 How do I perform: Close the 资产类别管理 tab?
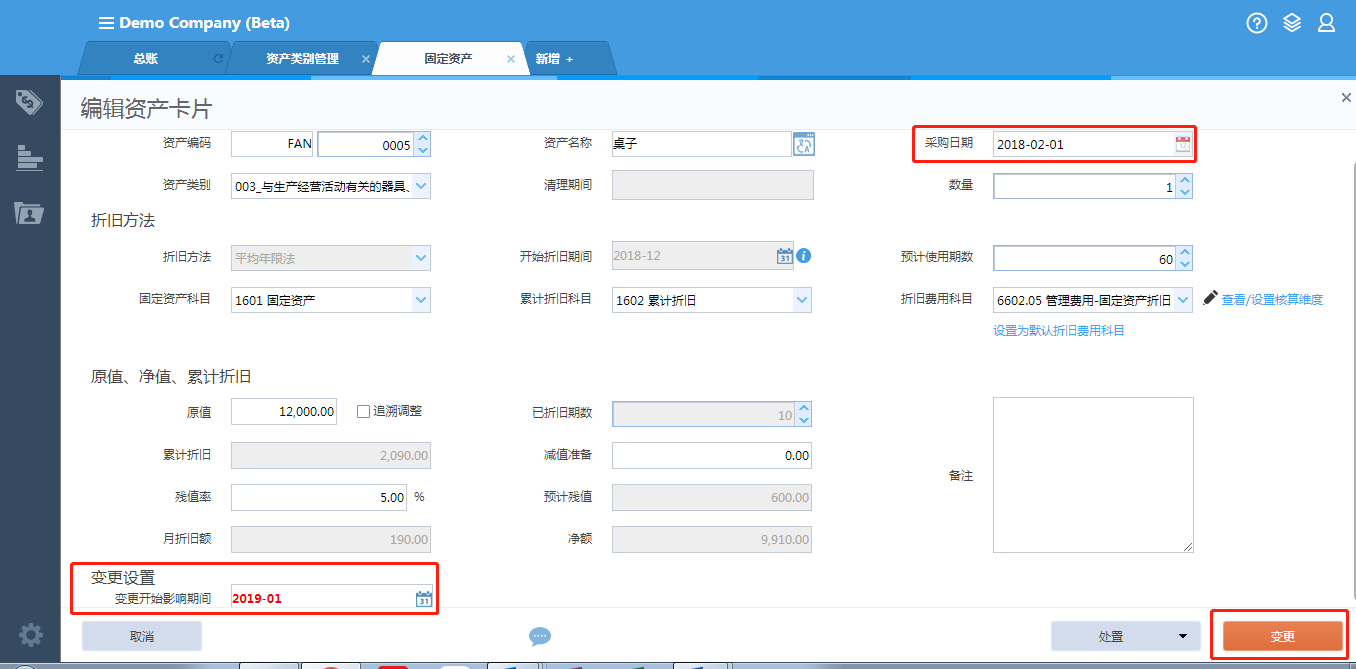click(x=365, y=59)
